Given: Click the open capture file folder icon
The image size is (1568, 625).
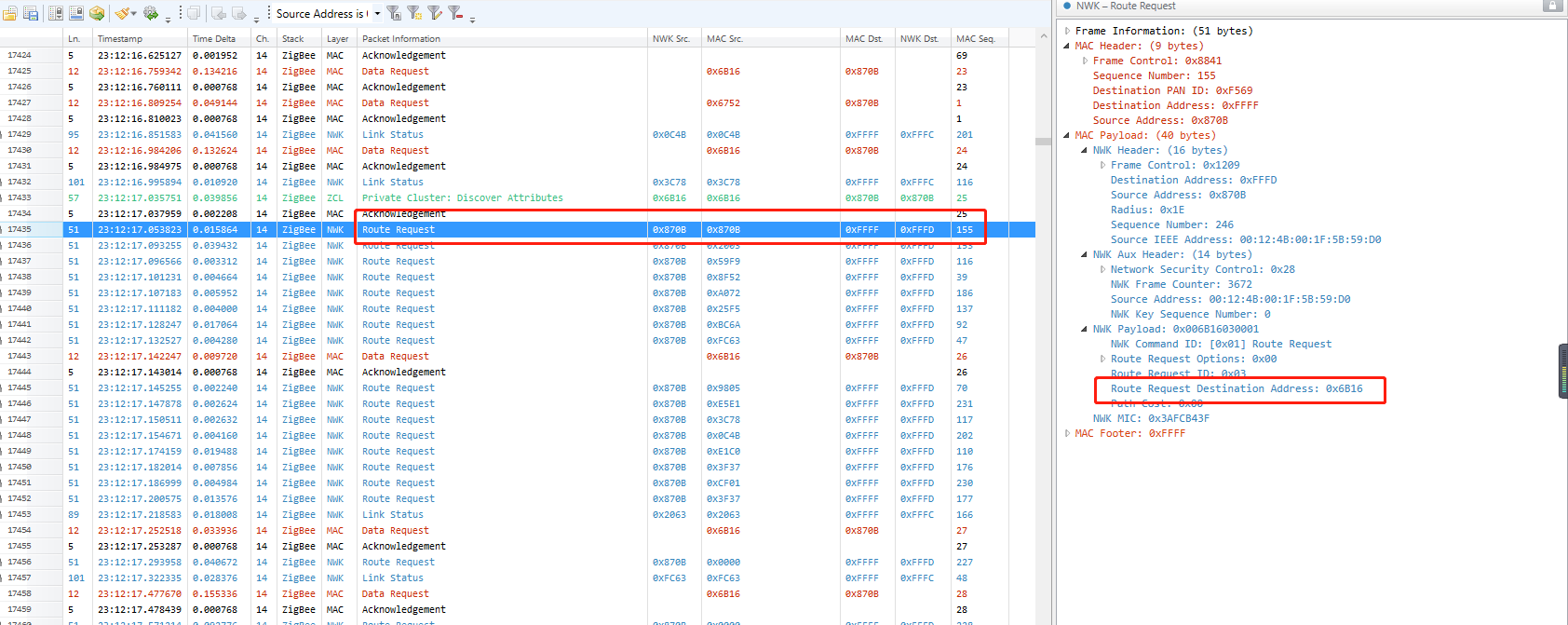Looking at the screenshot, I should pos(10,13).
